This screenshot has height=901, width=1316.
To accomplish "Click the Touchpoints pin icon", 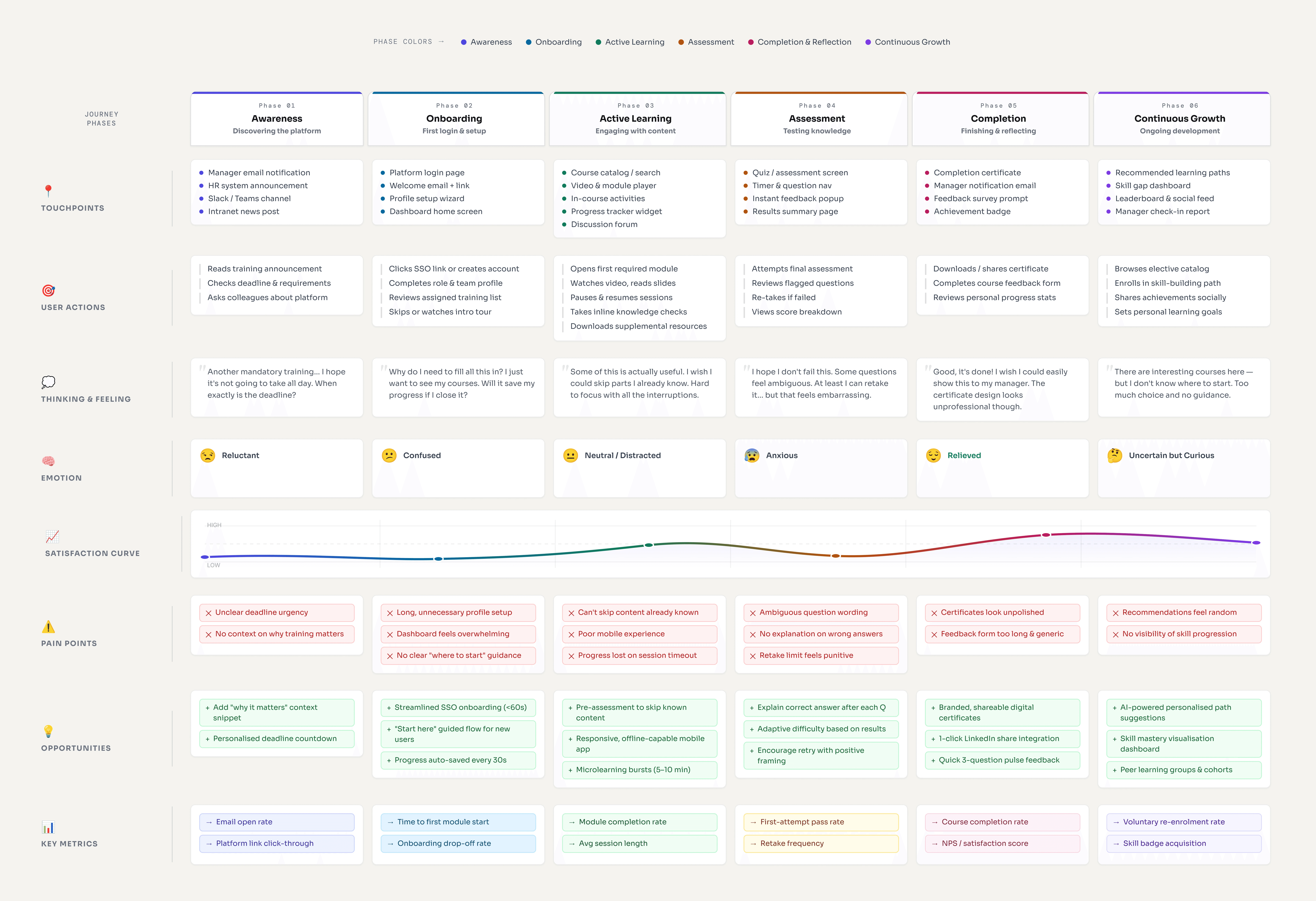I will (48, 191).
